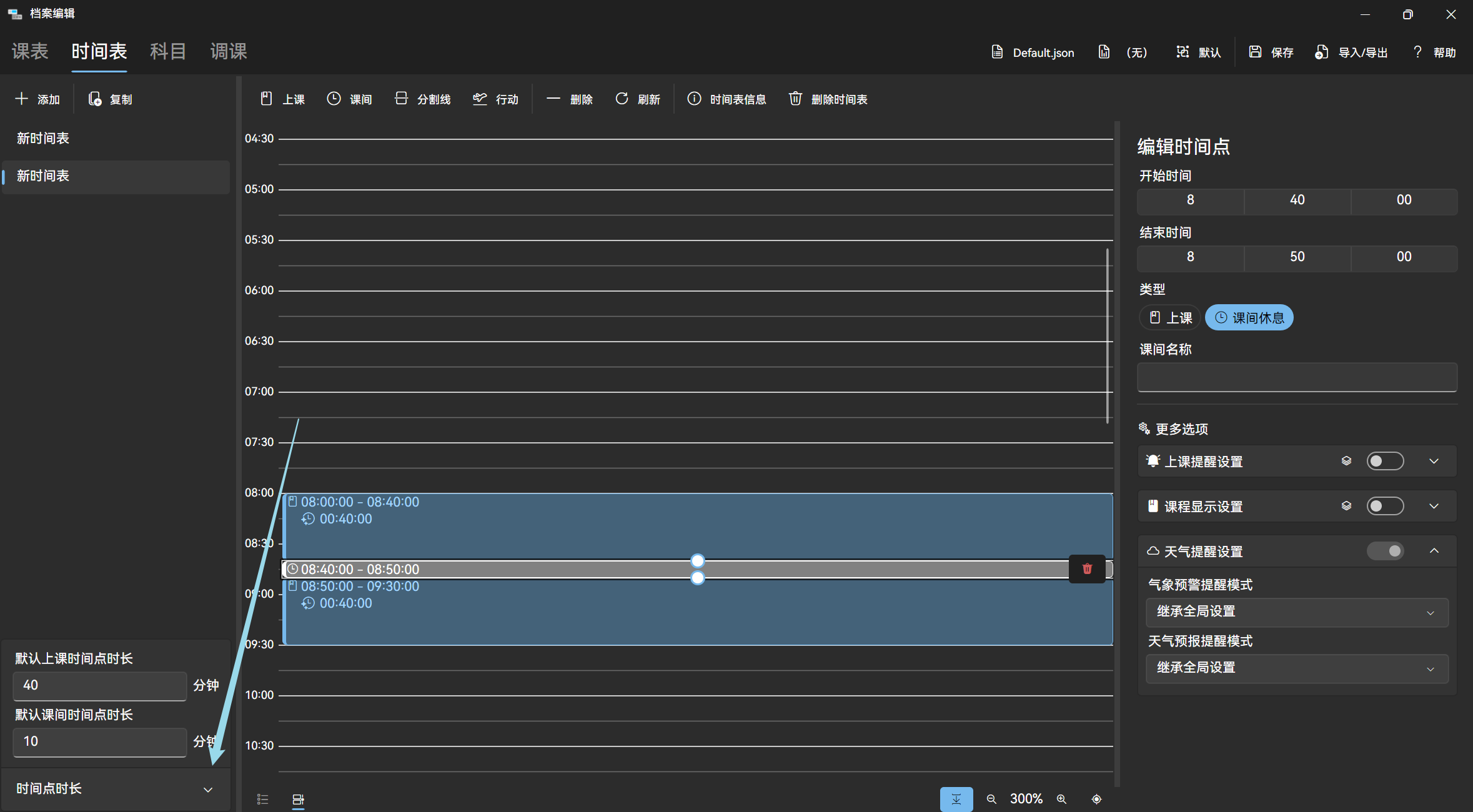Click the 刷新 refresh icon
1473x812 pixels.
pos(622,99)
